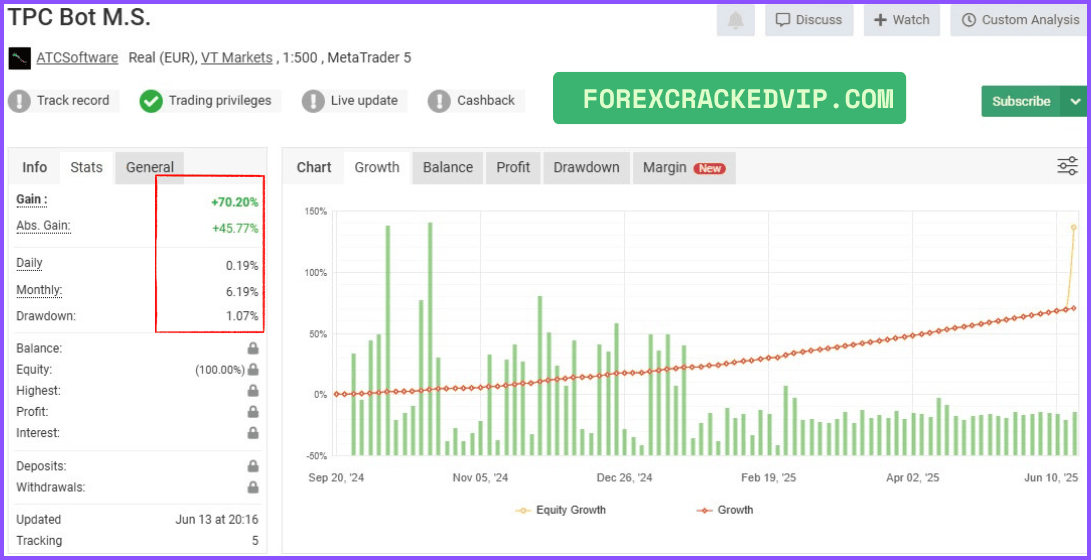Click the 1.07% drawdown value
This screenshot has height=560, width=1091.
(241, 317)
